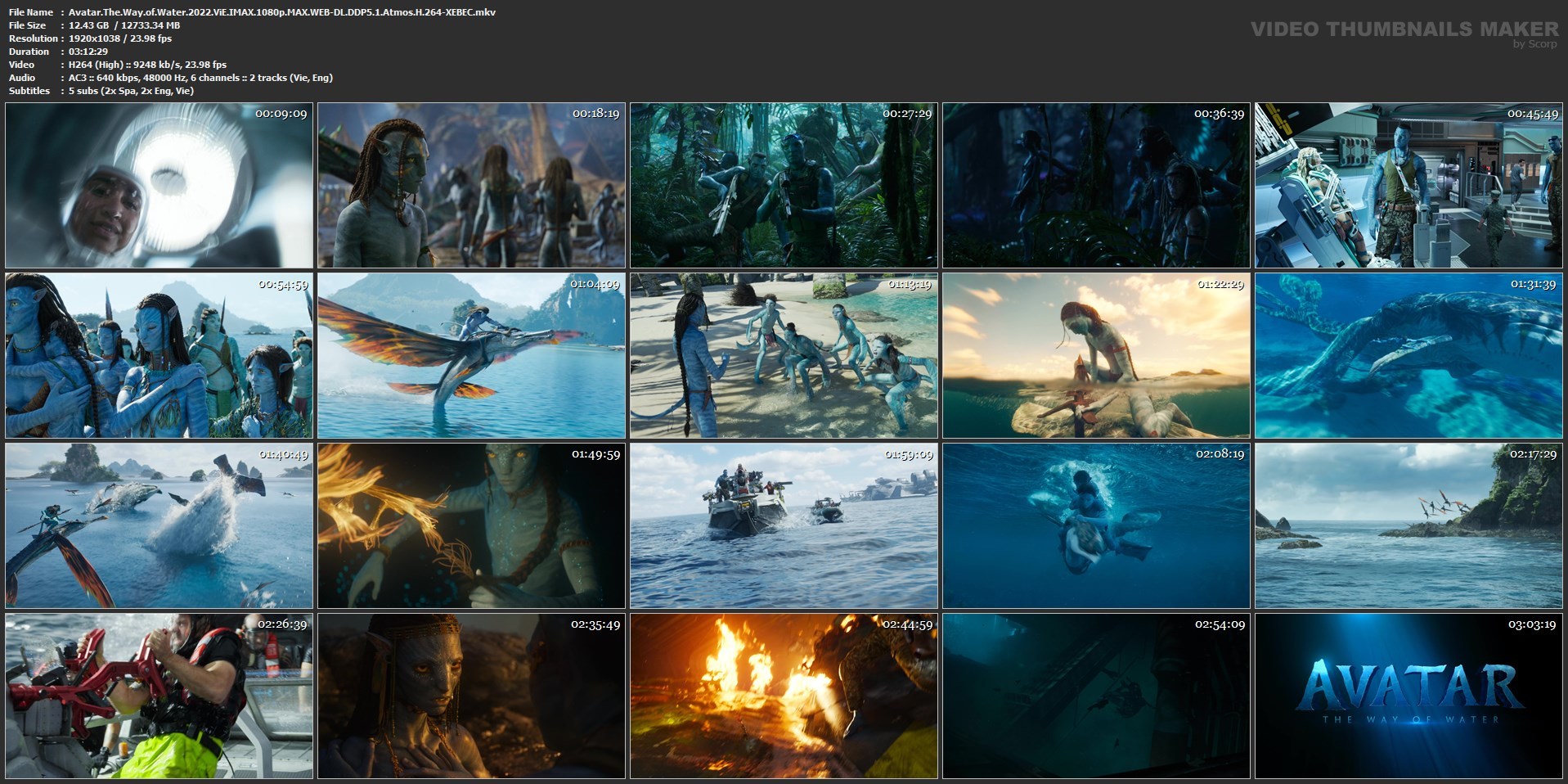Open the boats frame at 01:59:09
The height and width of the screenshot is (784, 1568).
[x=784, y=526]
